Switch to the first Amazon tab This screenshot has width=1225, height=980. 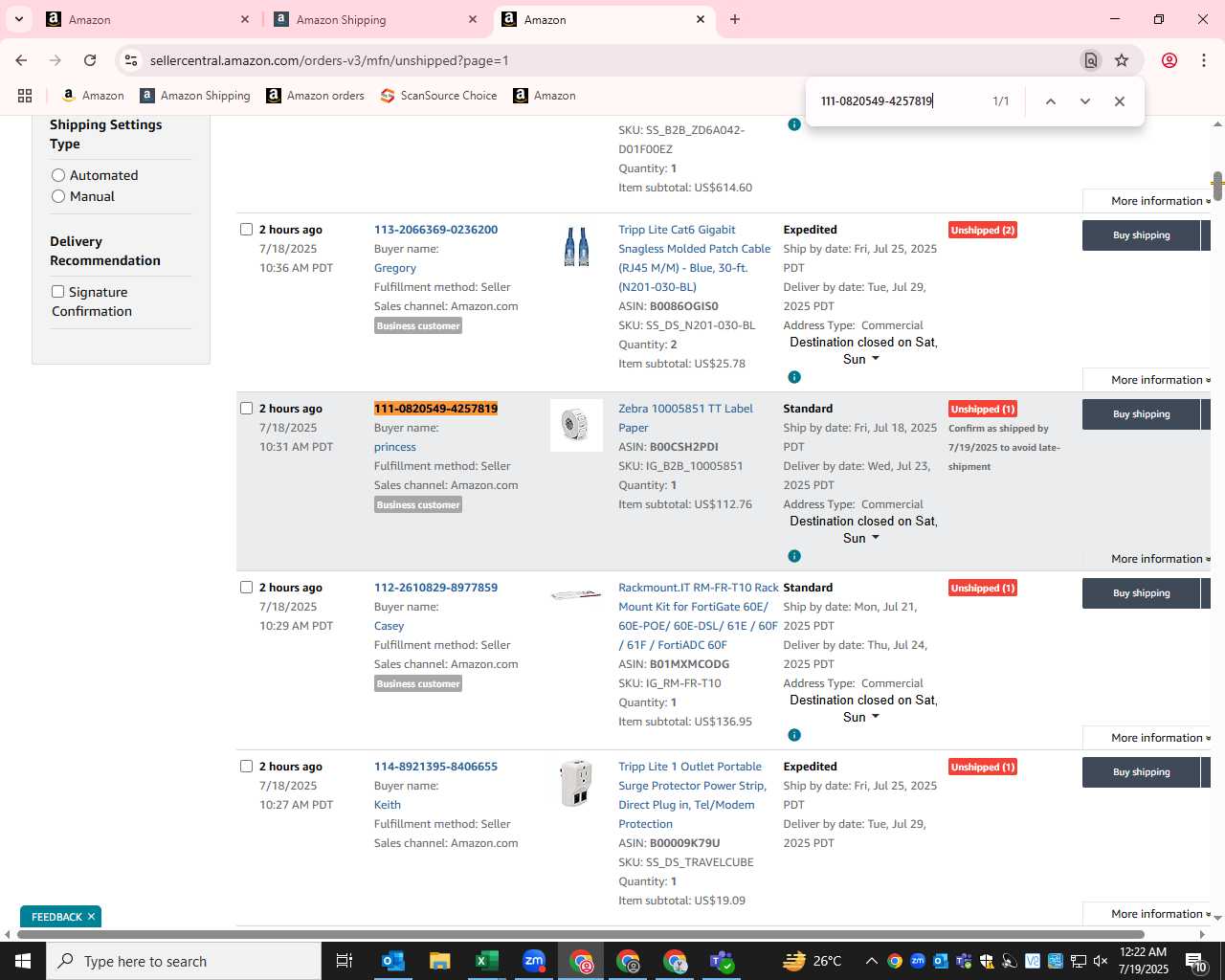[x=147, y=19]
